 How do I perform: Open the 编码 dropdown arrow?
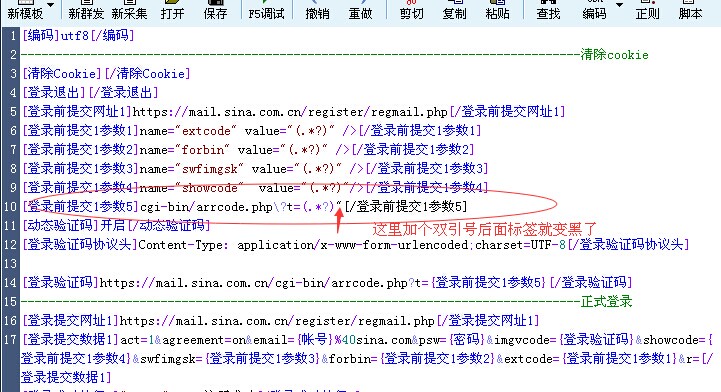pos(619,5)
